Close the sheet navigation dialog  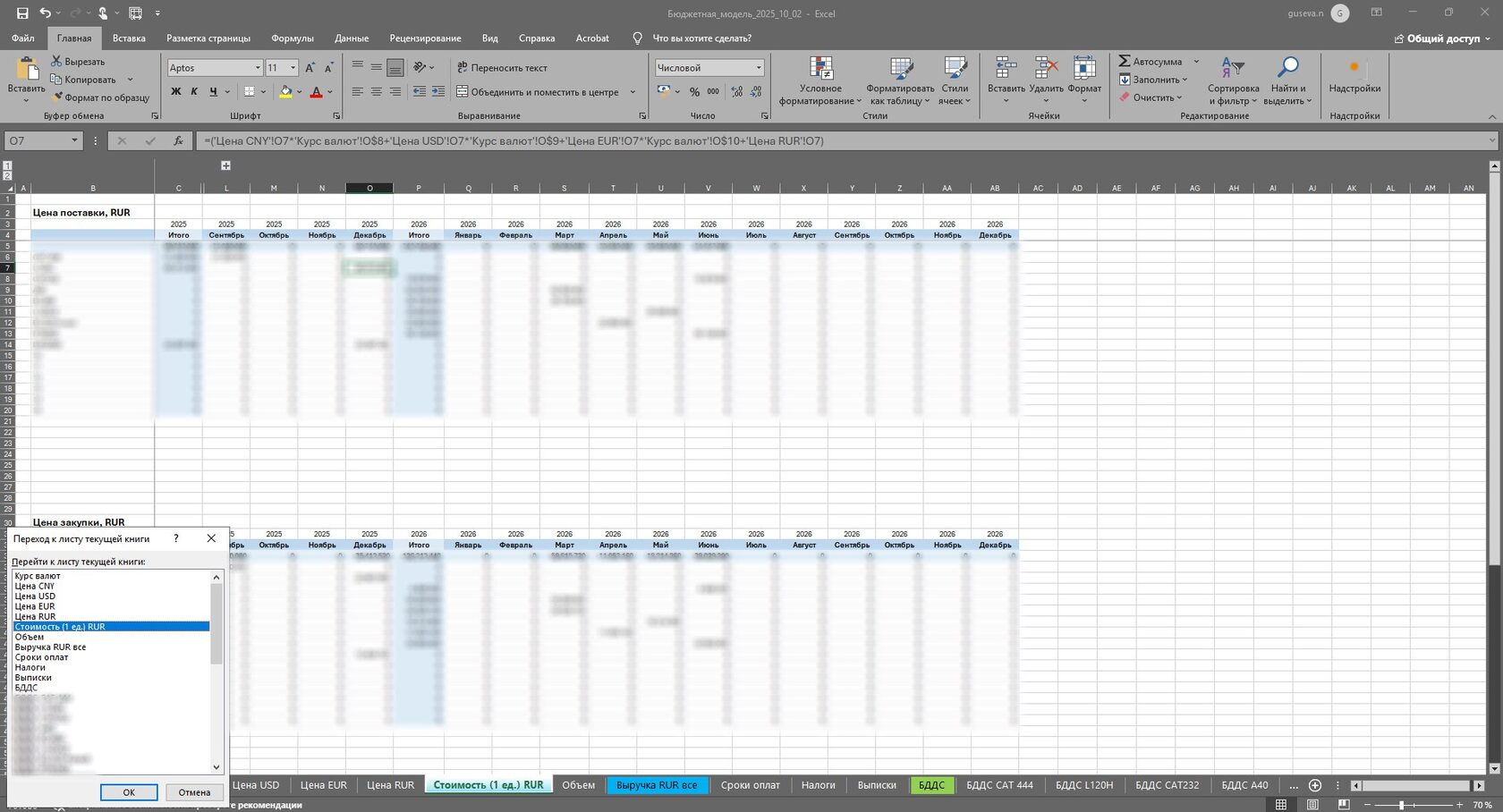click(x=211, y=538)
